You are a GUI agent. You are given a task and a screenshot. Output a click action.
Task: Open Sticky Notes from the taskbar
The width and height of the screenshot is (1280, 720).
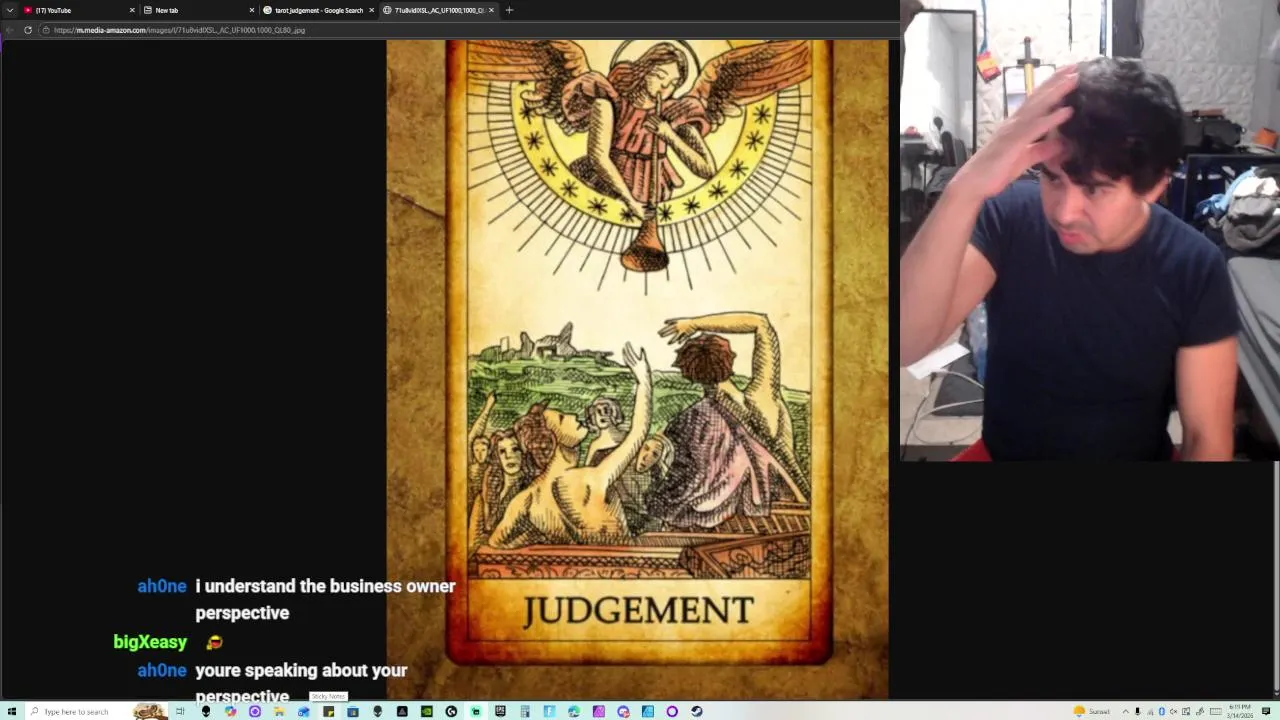point(328,711)
